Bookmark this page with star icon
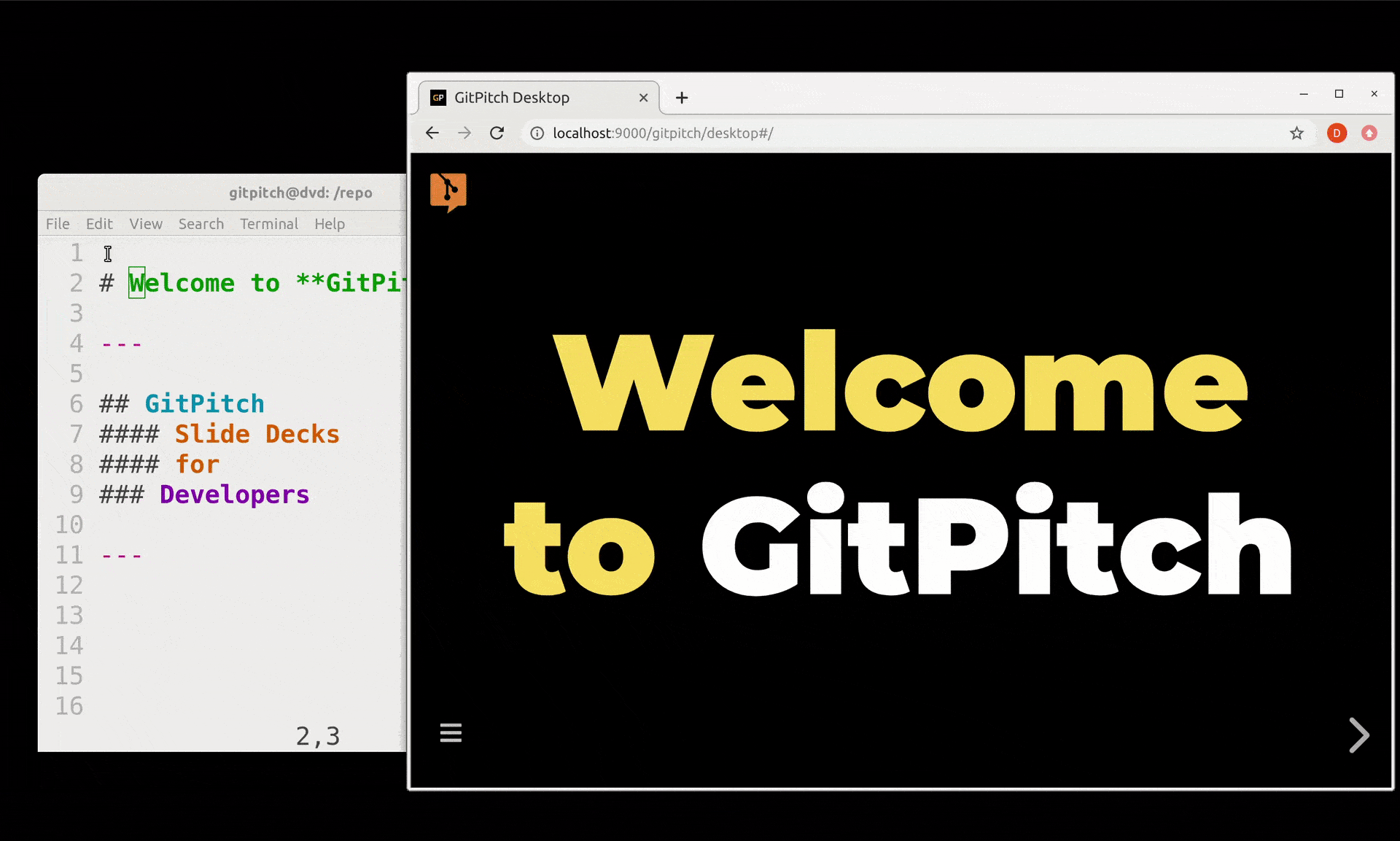 1296,133
